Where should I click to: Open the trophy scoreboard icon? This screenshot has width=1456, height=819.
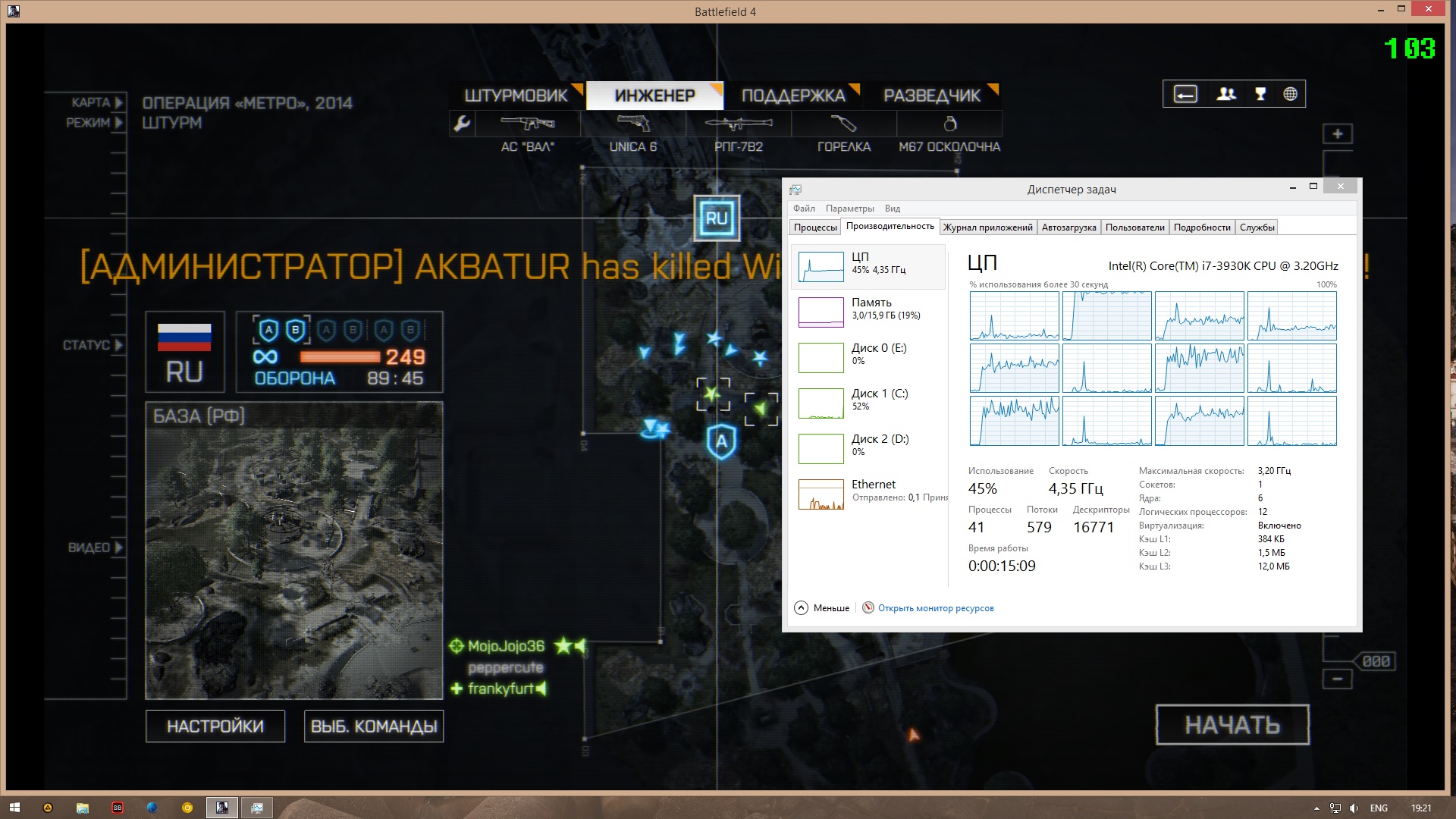coord(1260,94)
